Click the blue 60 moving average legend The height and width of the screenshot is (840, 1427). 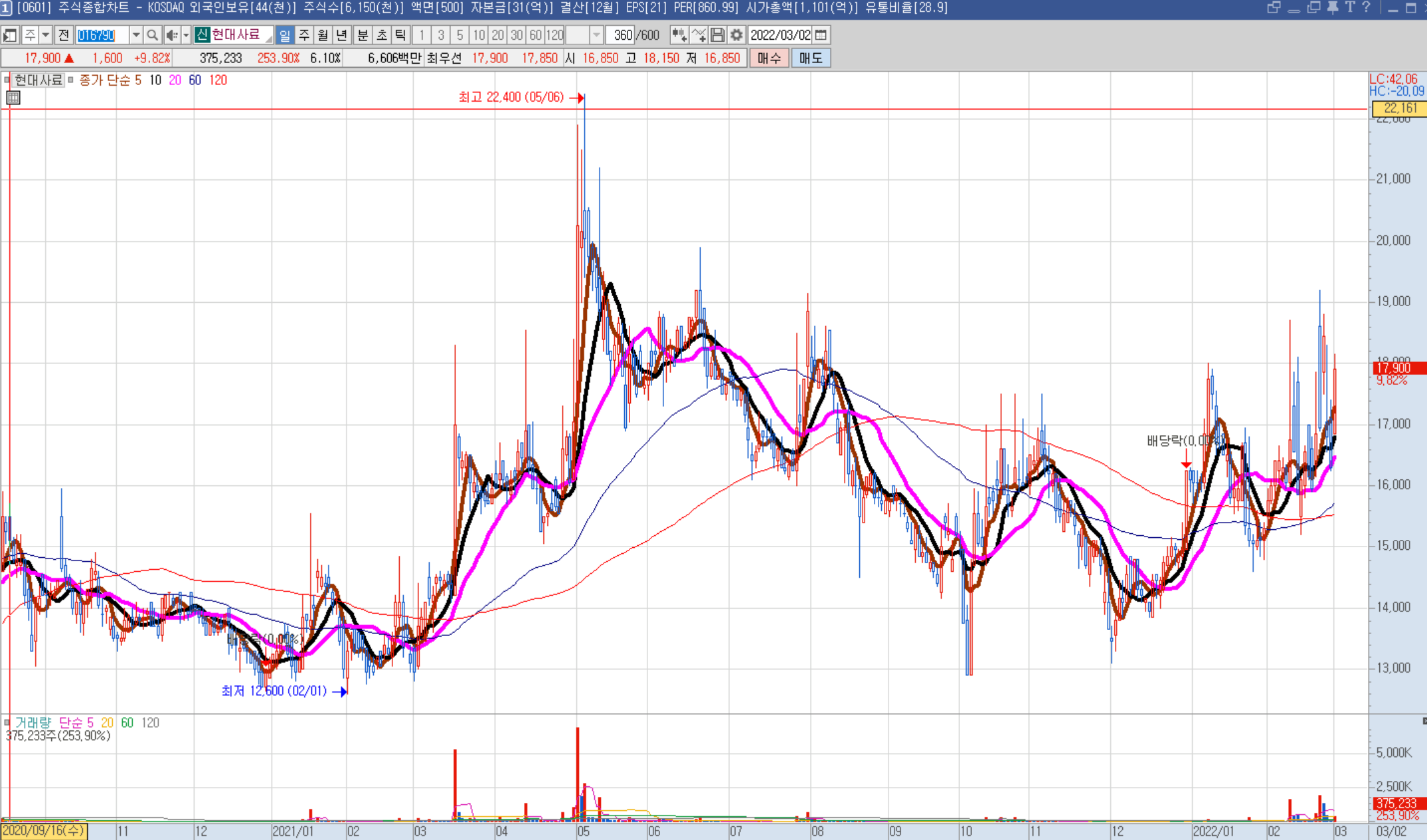(x=195, y=80)
